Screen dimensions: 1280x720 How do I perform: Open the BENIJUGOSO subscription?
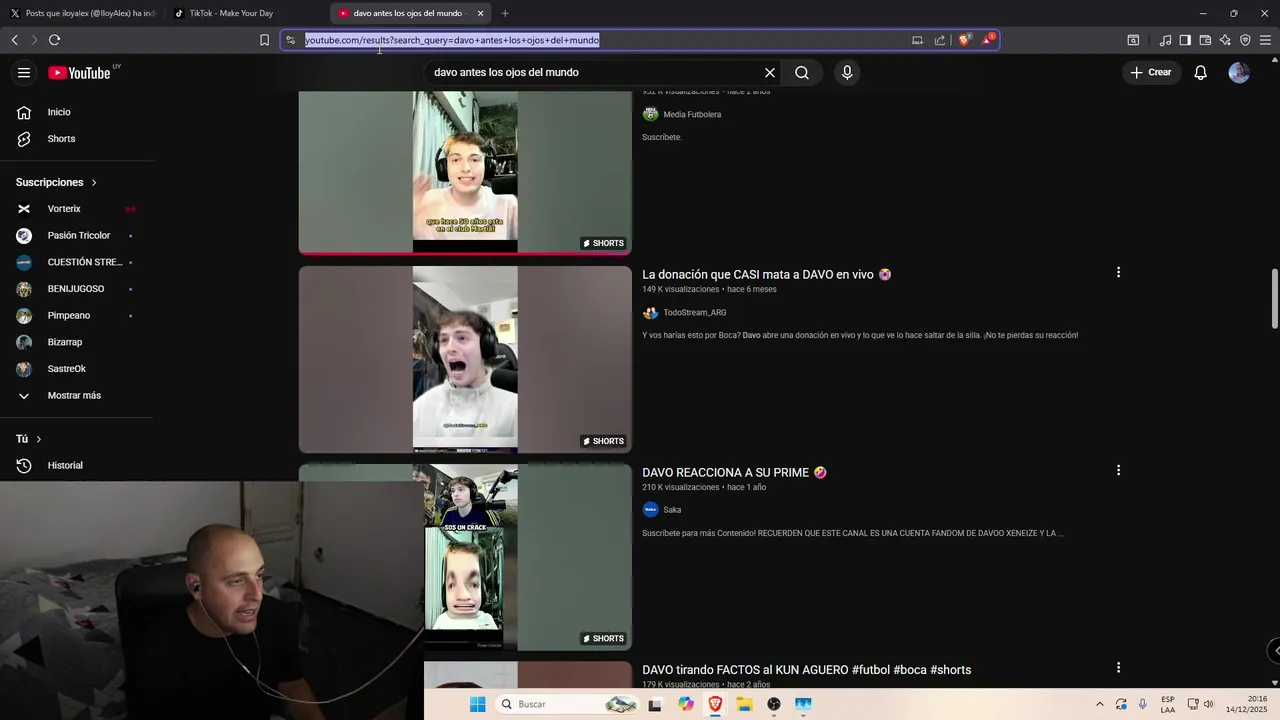(76, 289)
